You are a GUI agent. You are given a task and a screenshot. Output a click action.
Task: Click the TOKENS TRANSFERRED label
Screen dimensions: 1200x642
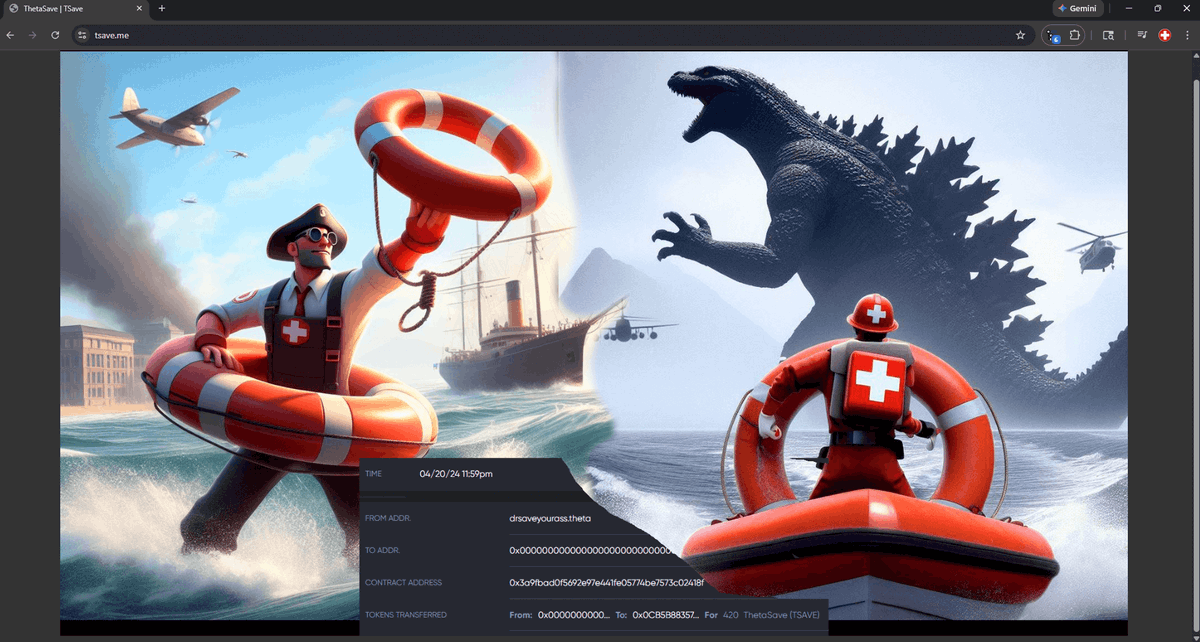click(406, 614)
